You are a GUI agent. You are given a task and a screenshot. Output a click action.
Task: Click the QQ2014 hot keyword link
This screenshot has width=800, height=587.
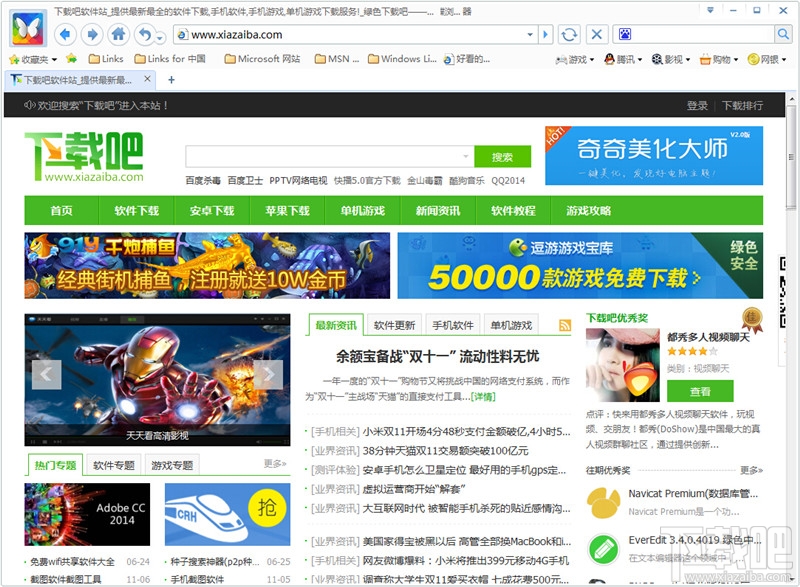coord(508,181)
